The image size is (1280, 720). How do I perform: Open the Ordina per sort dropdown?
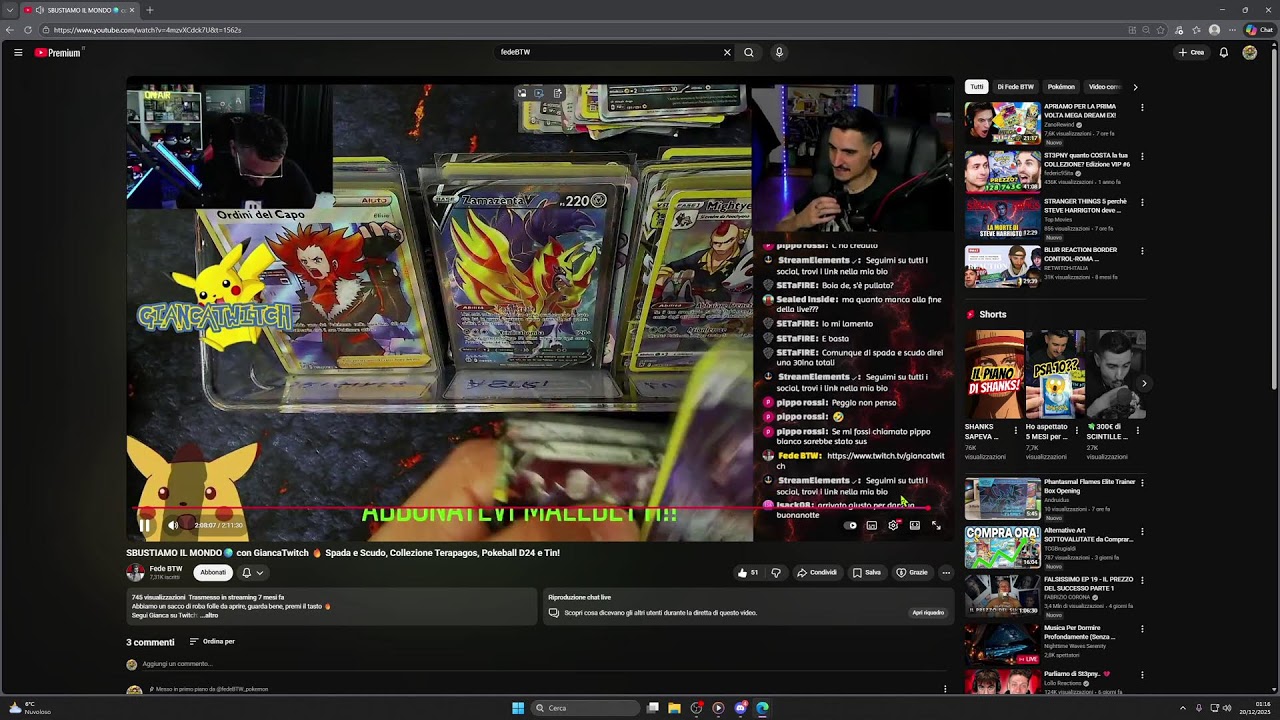212,642
